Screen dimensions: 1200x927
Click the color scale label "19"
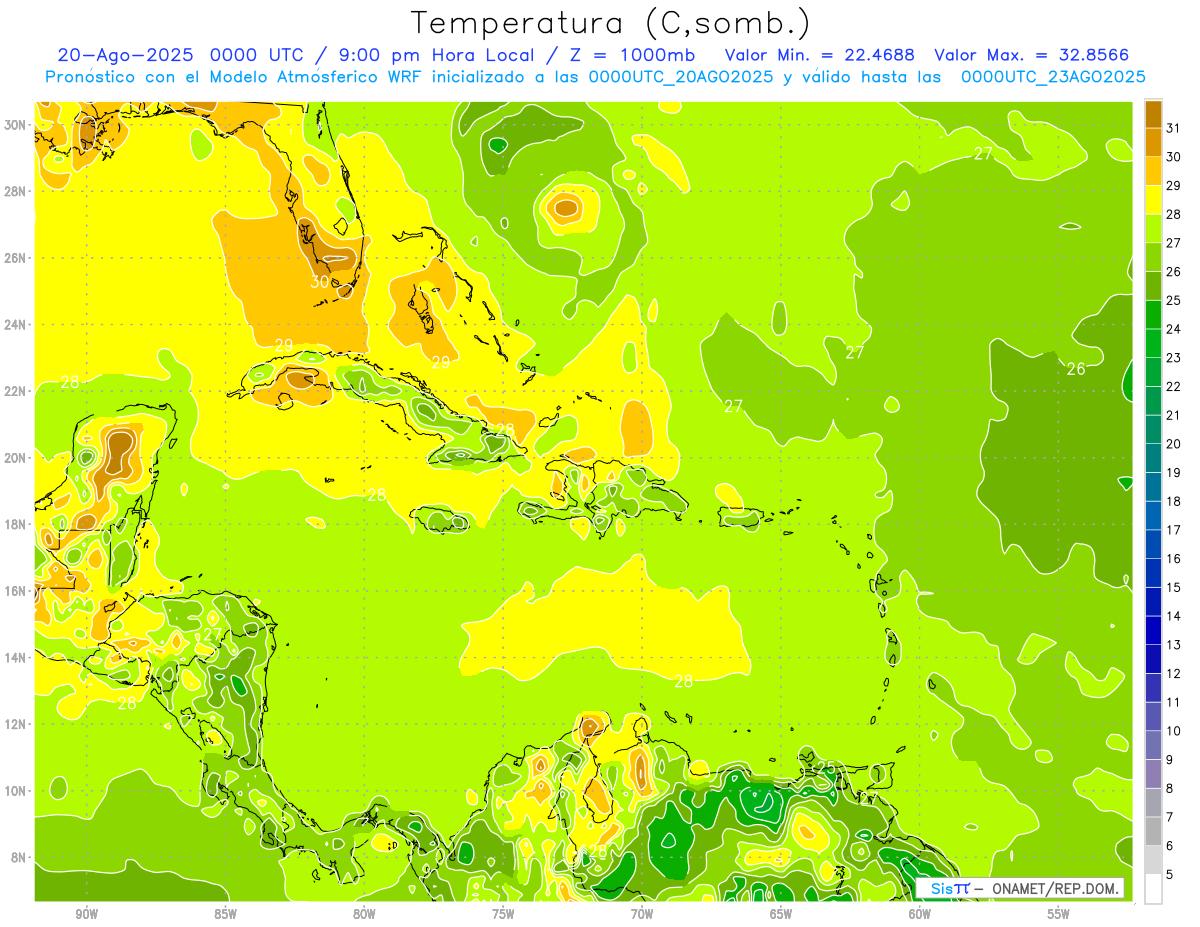(x=1174, y=472)
